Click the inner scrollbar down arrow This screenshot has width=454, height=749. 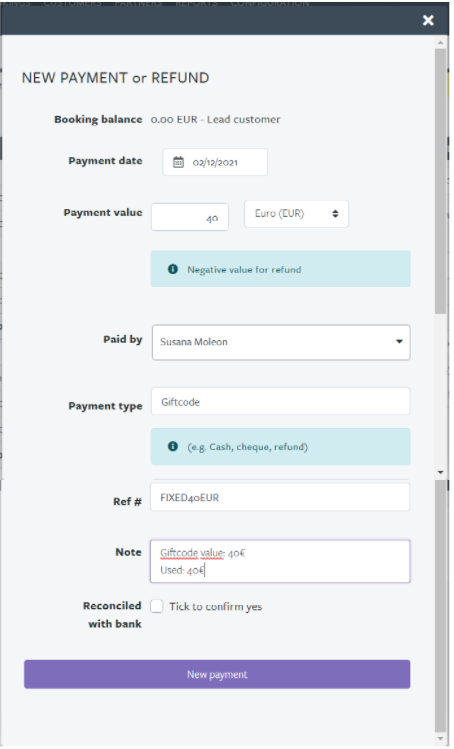click(x=440, y=472)
